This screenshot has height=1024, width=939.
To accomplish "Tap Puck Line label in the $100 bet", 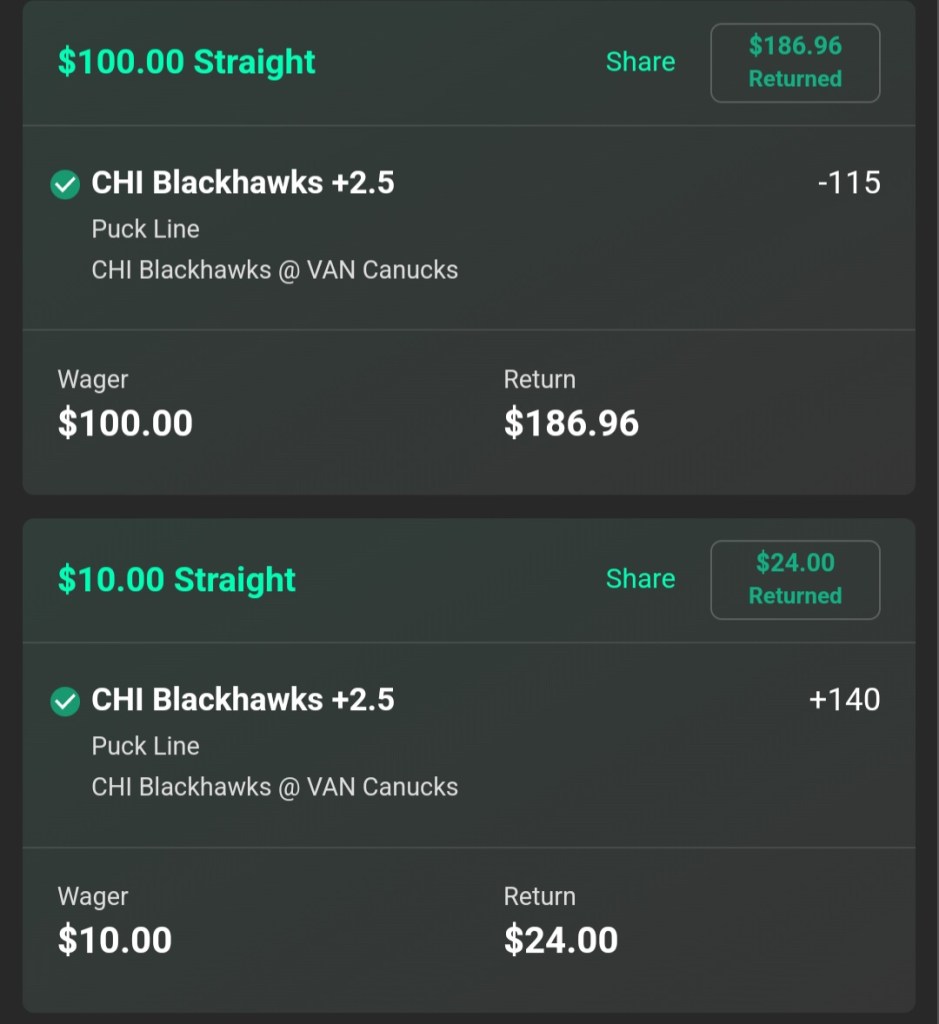I will coord(146,229).
